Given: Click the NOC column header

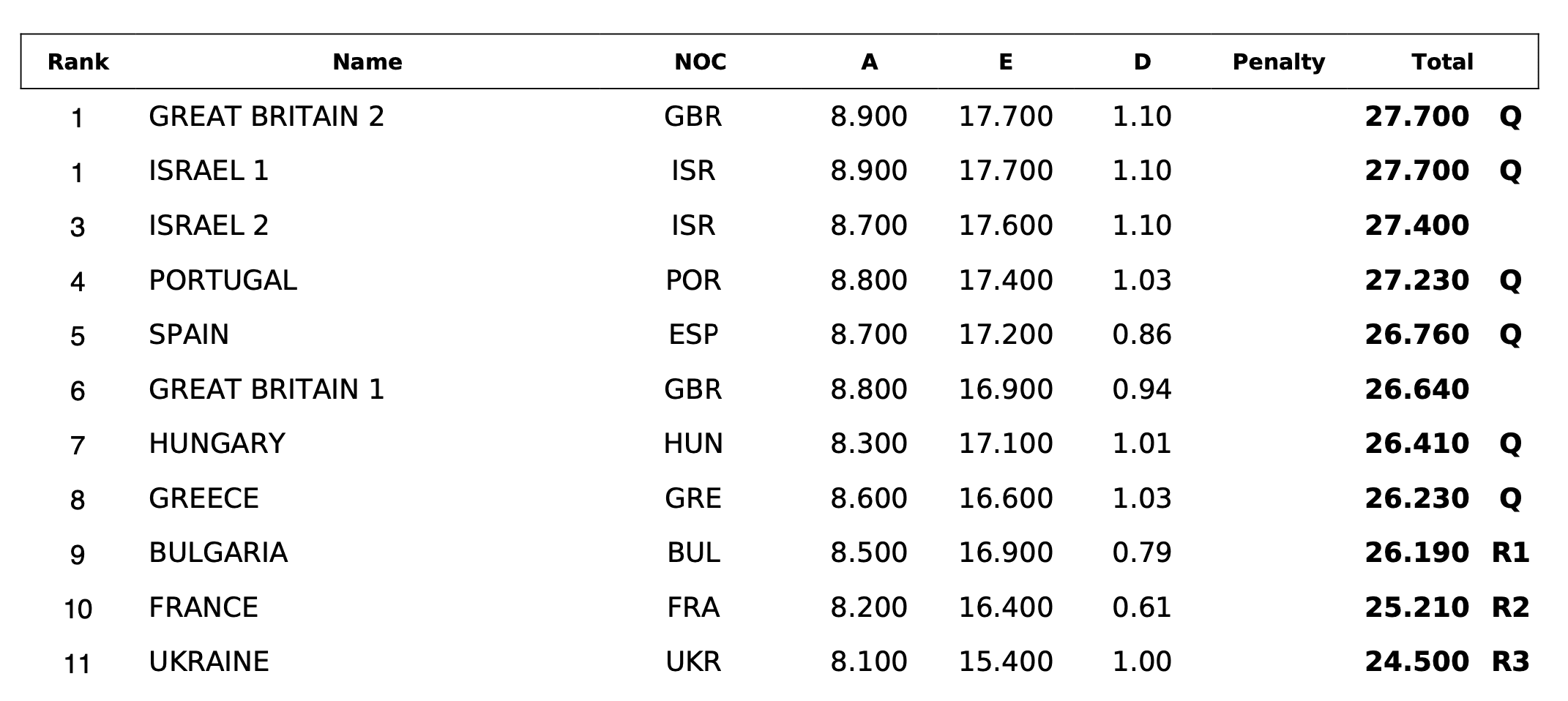Looking at the screenshot, I should (x=700, y=62).
